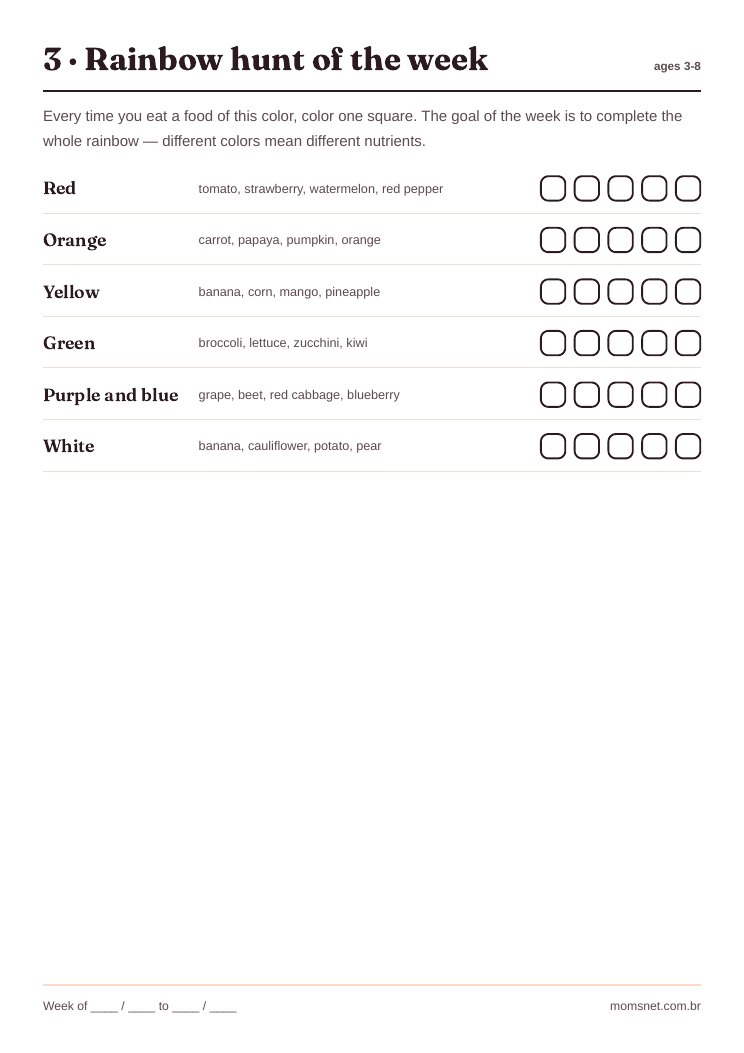Click the 'Purple and blue' row label
Image resolution: width=744 pixels, height=1053 pixels.
point(111,395)
